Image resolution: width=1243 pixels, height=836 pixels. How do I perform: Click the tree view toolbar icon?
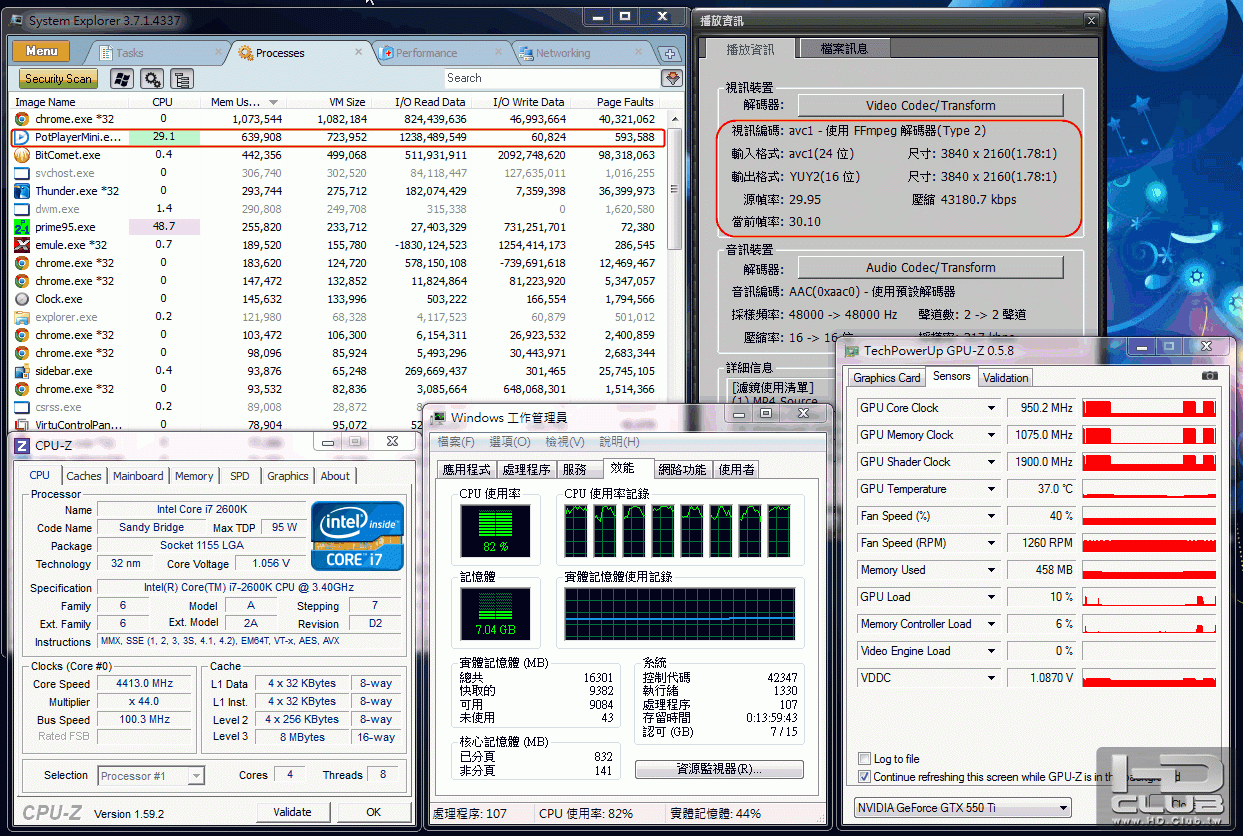tap(182, 79)
